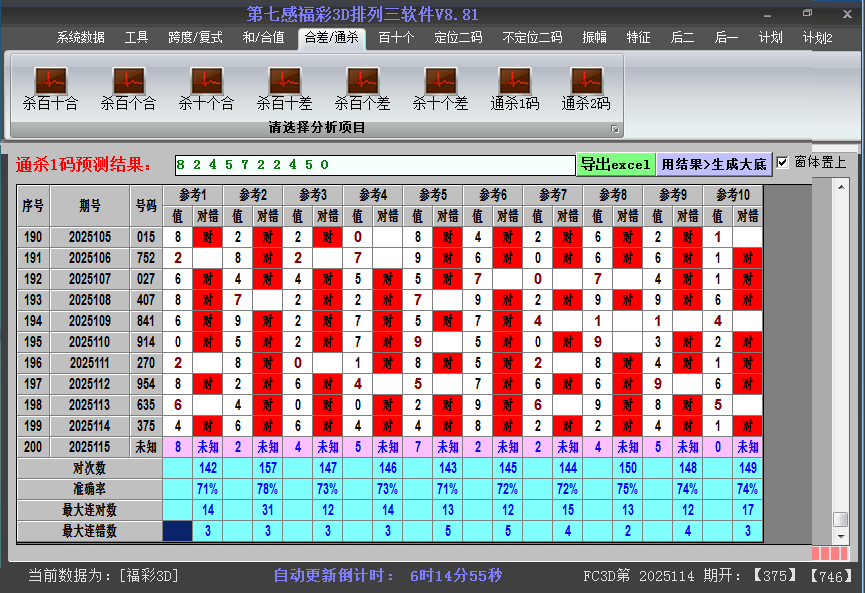Open the 后二 tab
Screen dimensions: 865x593
(682, 38)
